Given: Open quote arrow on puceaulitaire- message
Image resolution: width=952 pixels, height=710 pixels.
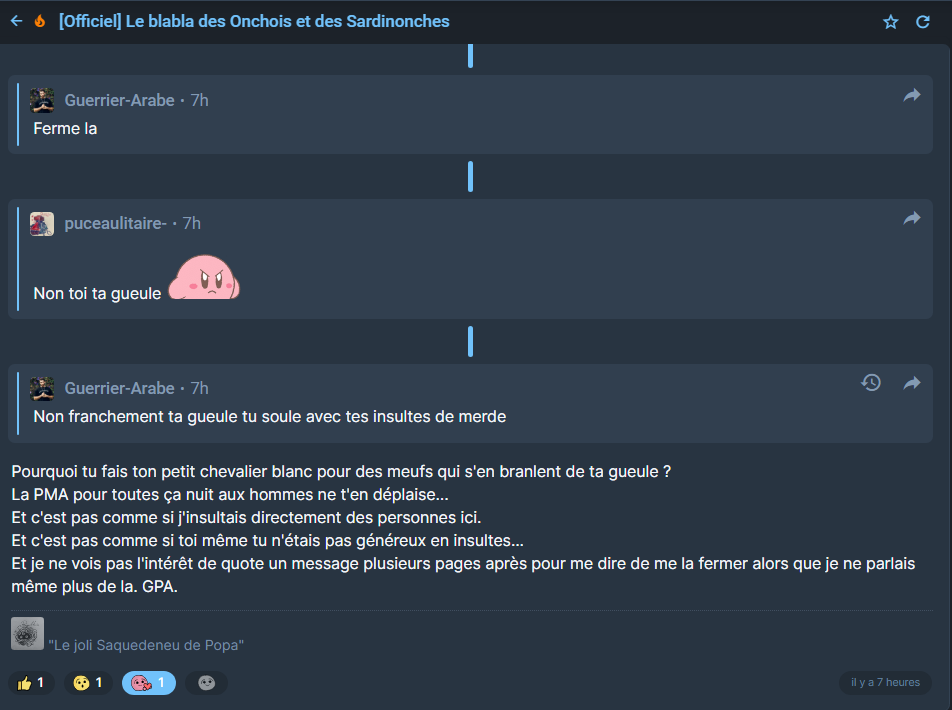Looking at the screenshot, I should (x=912, y=218).
